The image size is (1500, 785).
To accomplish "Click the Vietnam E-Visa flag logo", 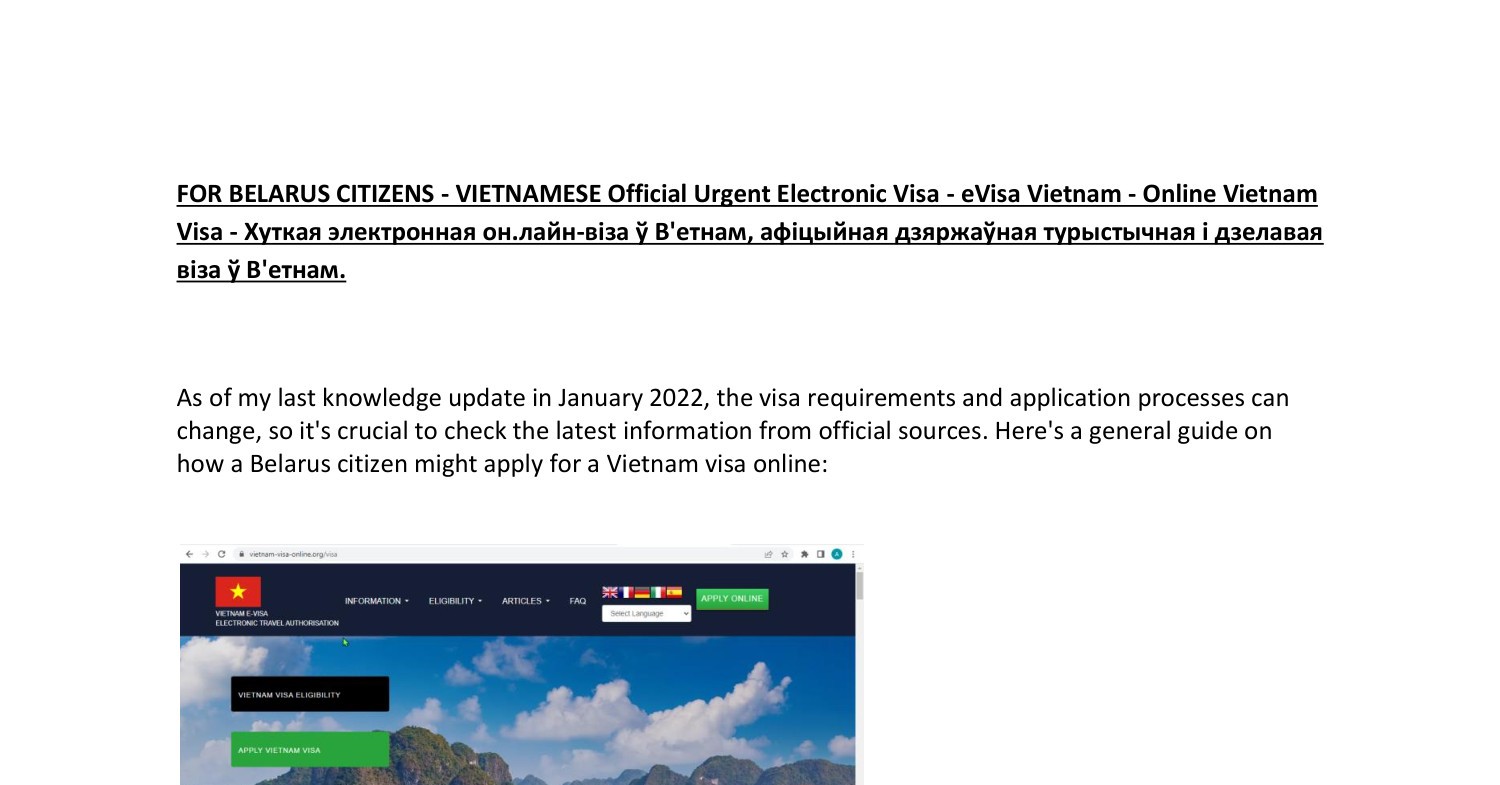I will [238, 591].
